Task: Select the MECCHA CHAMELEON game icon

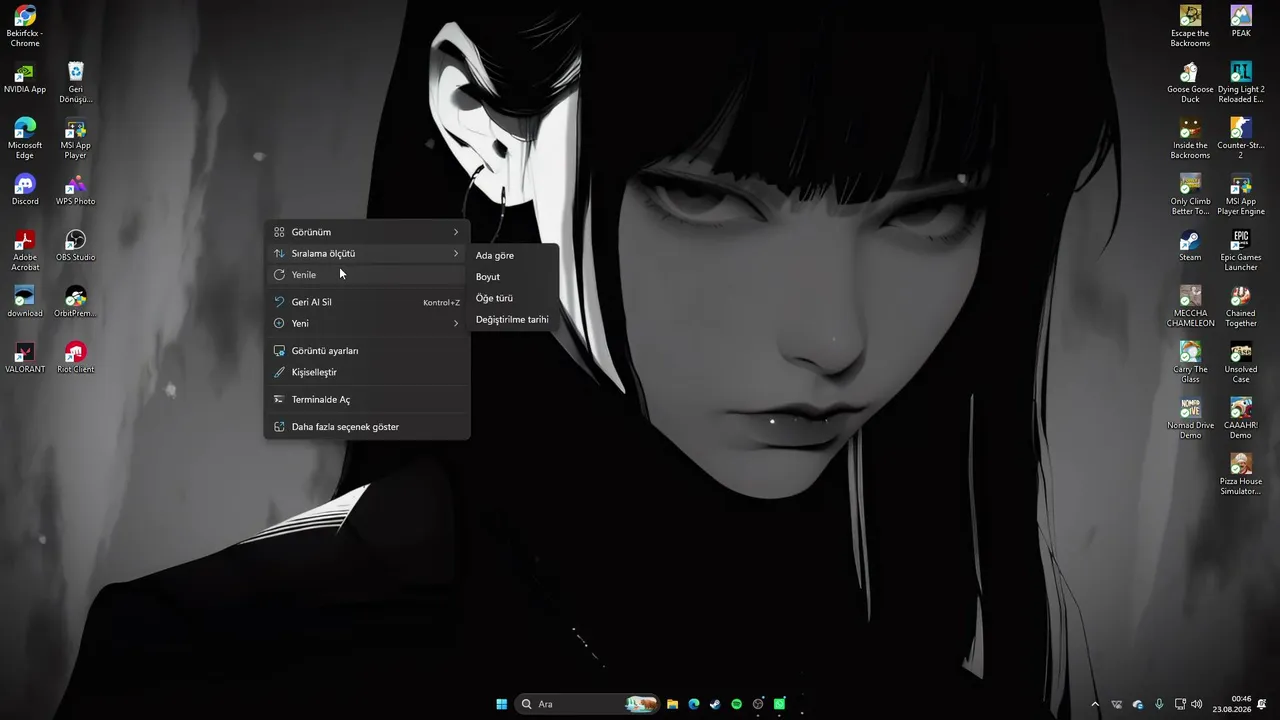Action: [x=1190, y=306]
